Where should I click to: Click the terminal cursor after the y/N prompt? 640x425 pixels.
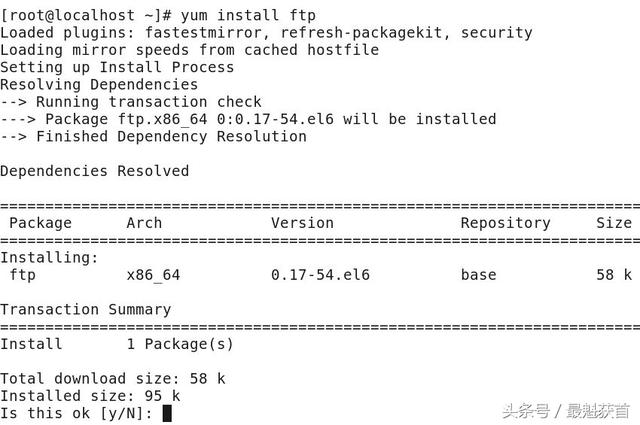167,413
